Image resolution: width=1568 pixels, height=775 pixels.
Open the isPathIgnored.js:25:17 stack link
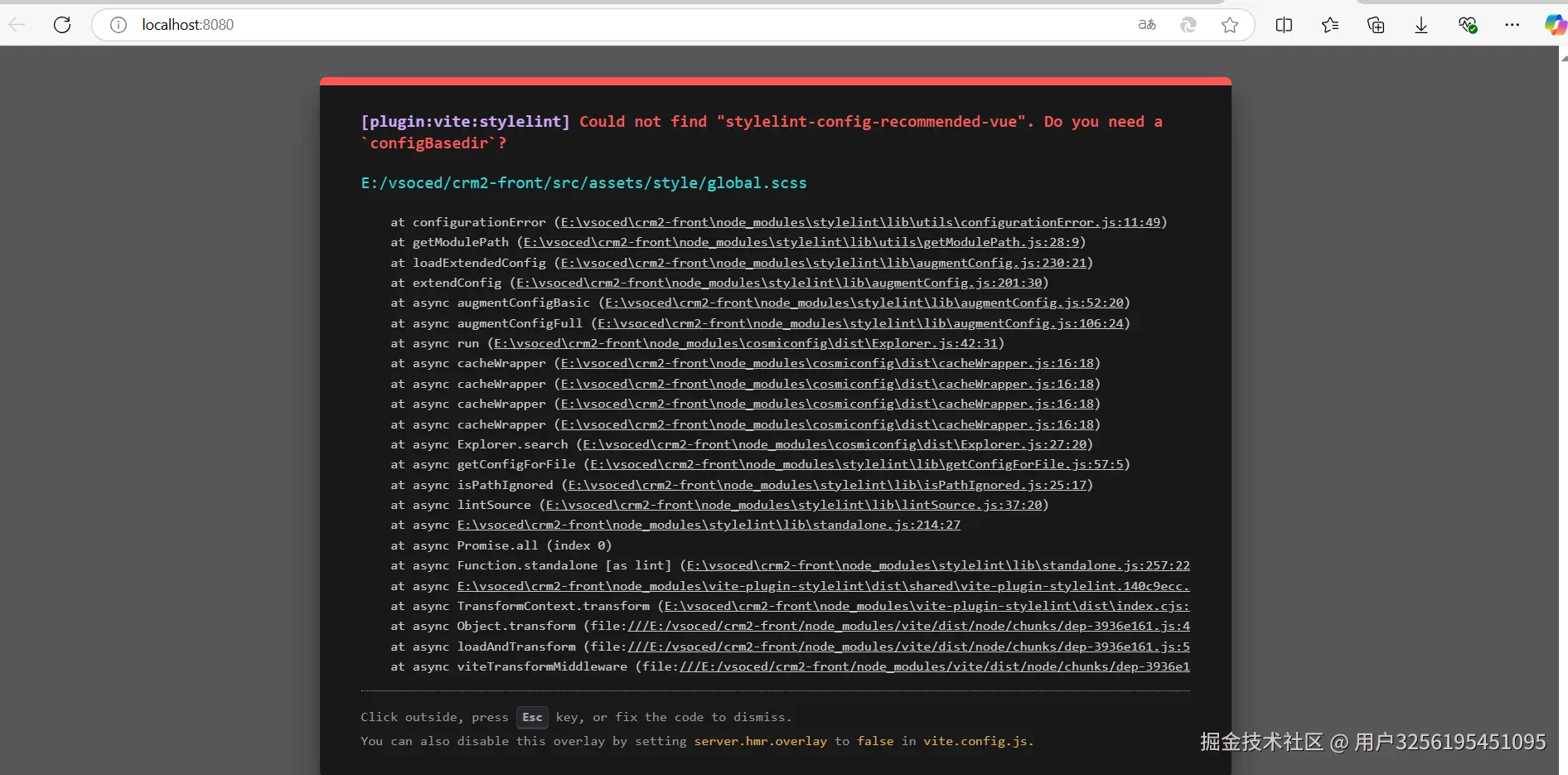click(x=827, y=485)
